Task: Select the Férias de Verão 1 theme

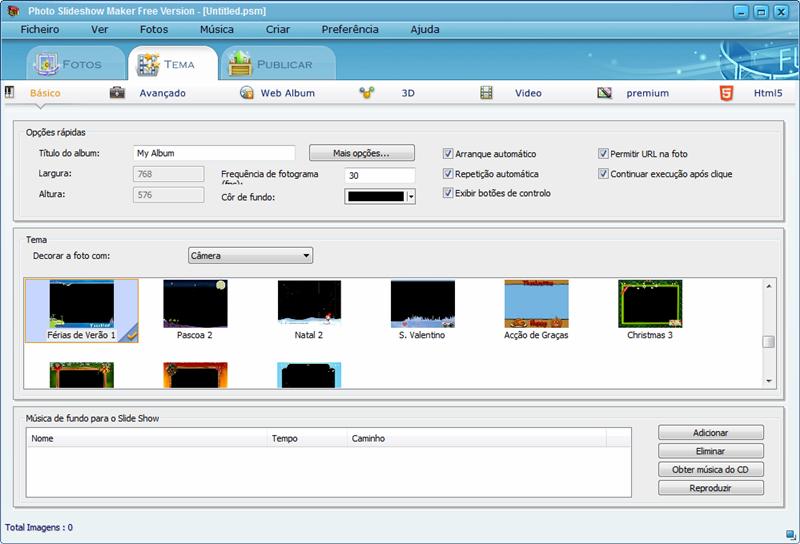Action: (82, 310)
